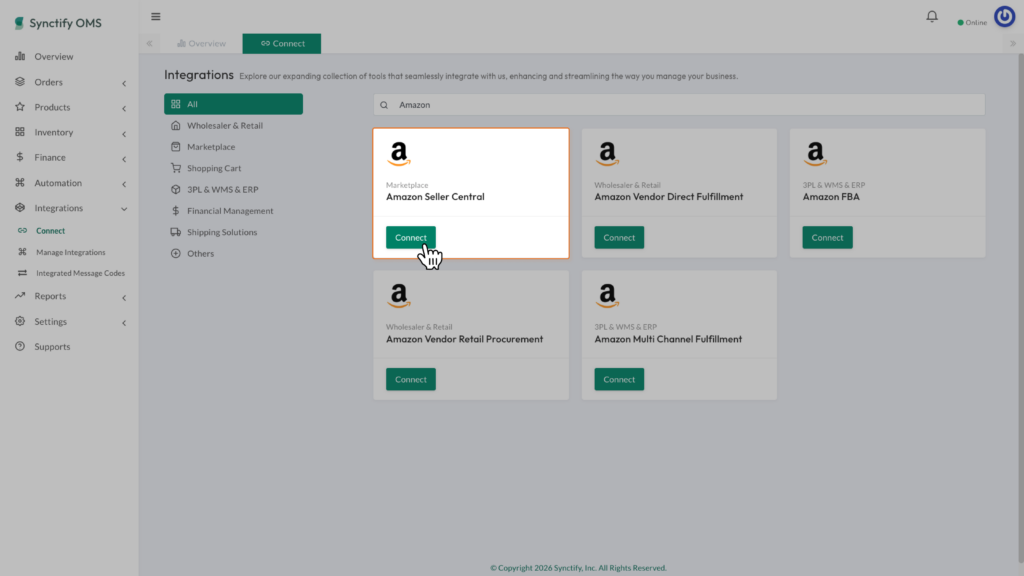Viewport: 1024px width, 576px height.
Task: Click the Reports trend line sidebar icon
Action: click(x=20, y=296)
